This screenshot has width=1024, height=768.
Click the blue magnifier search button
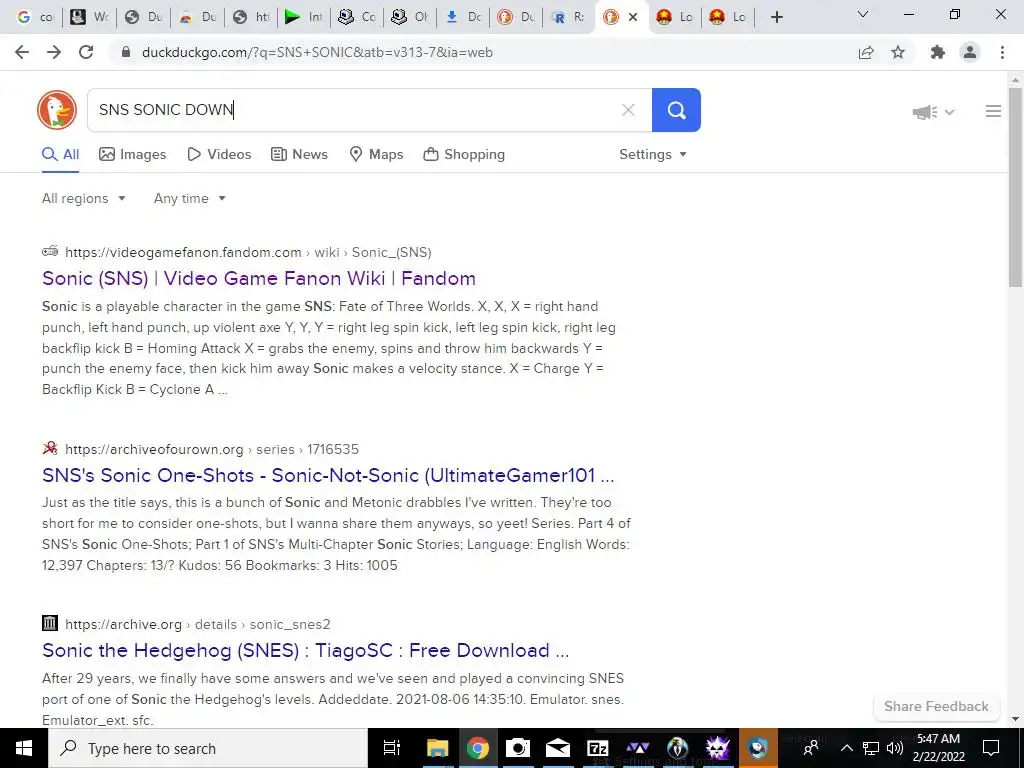pos(676,110)
